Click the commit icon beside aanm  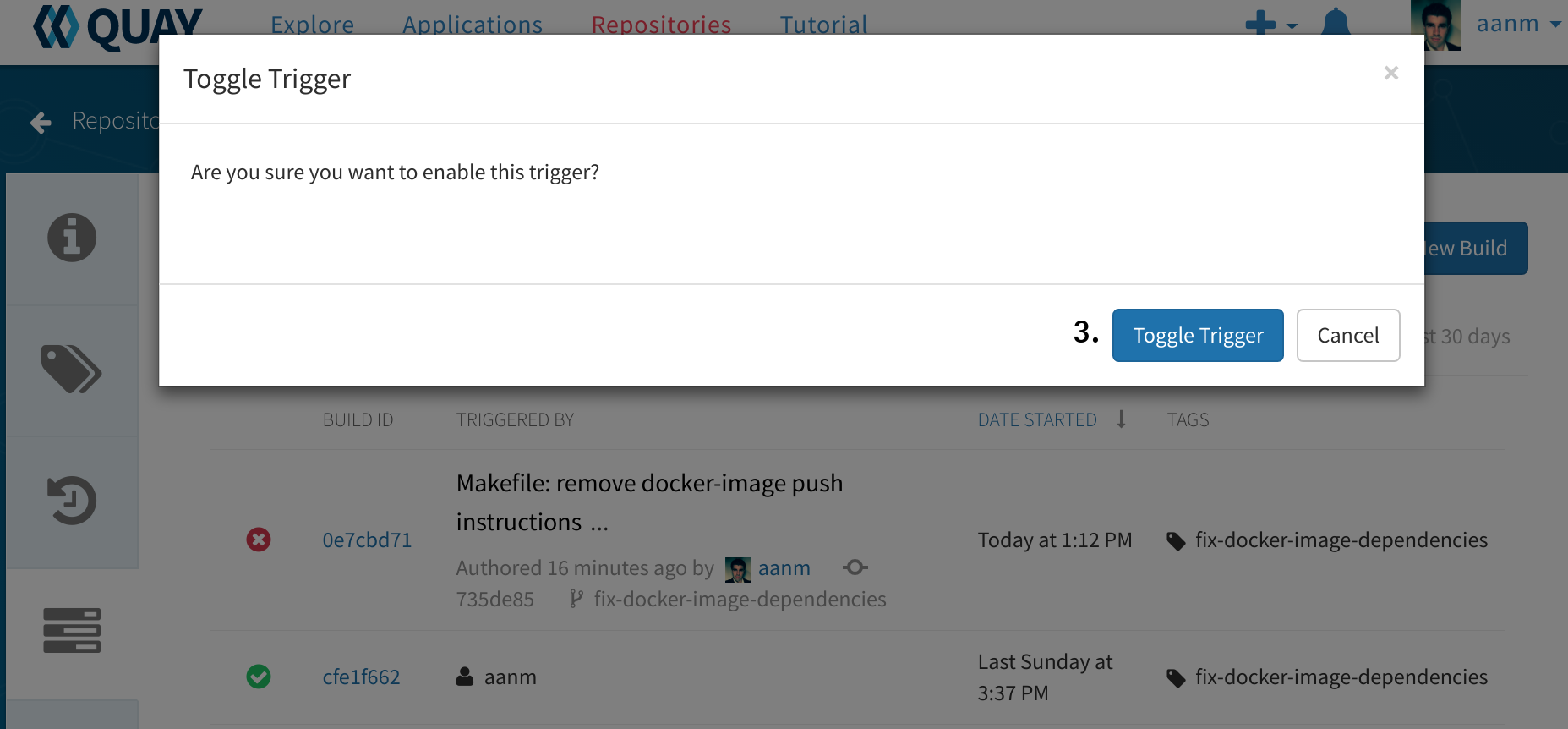coord(855,567)
